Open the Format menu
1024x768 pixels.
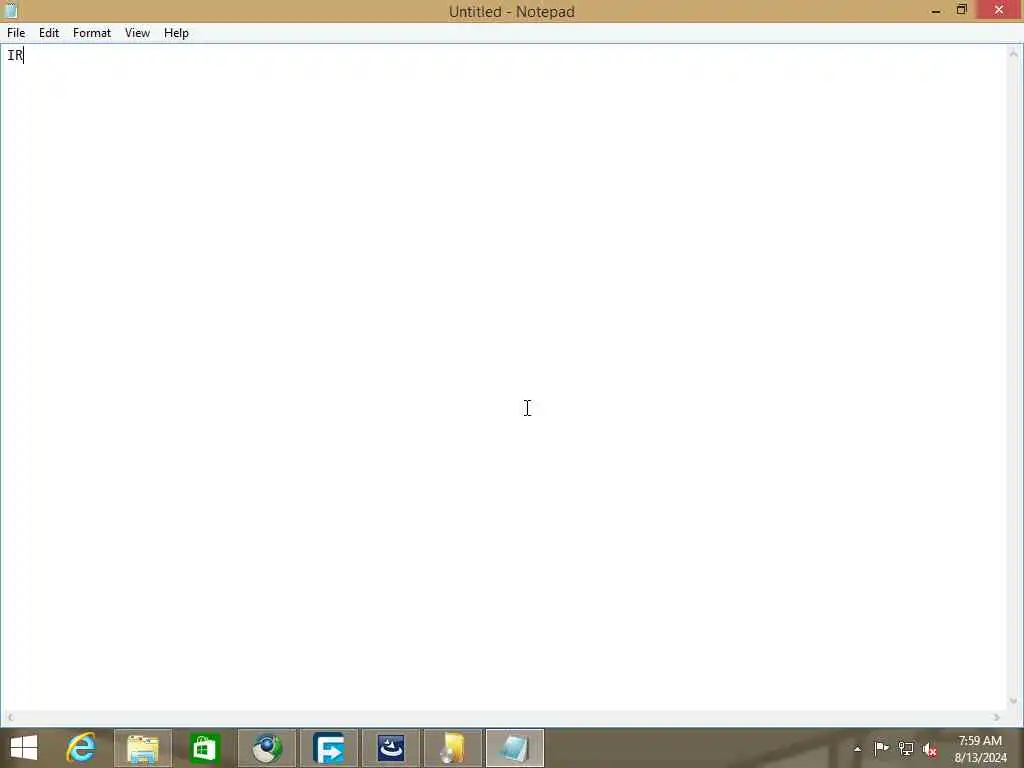tap(91, 33)
